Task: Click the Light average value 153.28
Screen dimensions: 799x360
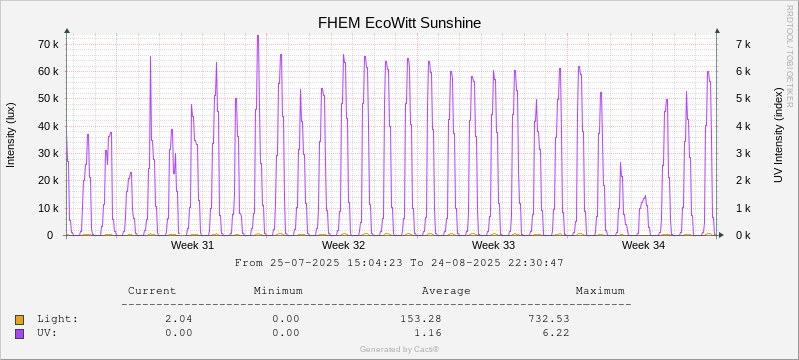Action: (421, 319)
